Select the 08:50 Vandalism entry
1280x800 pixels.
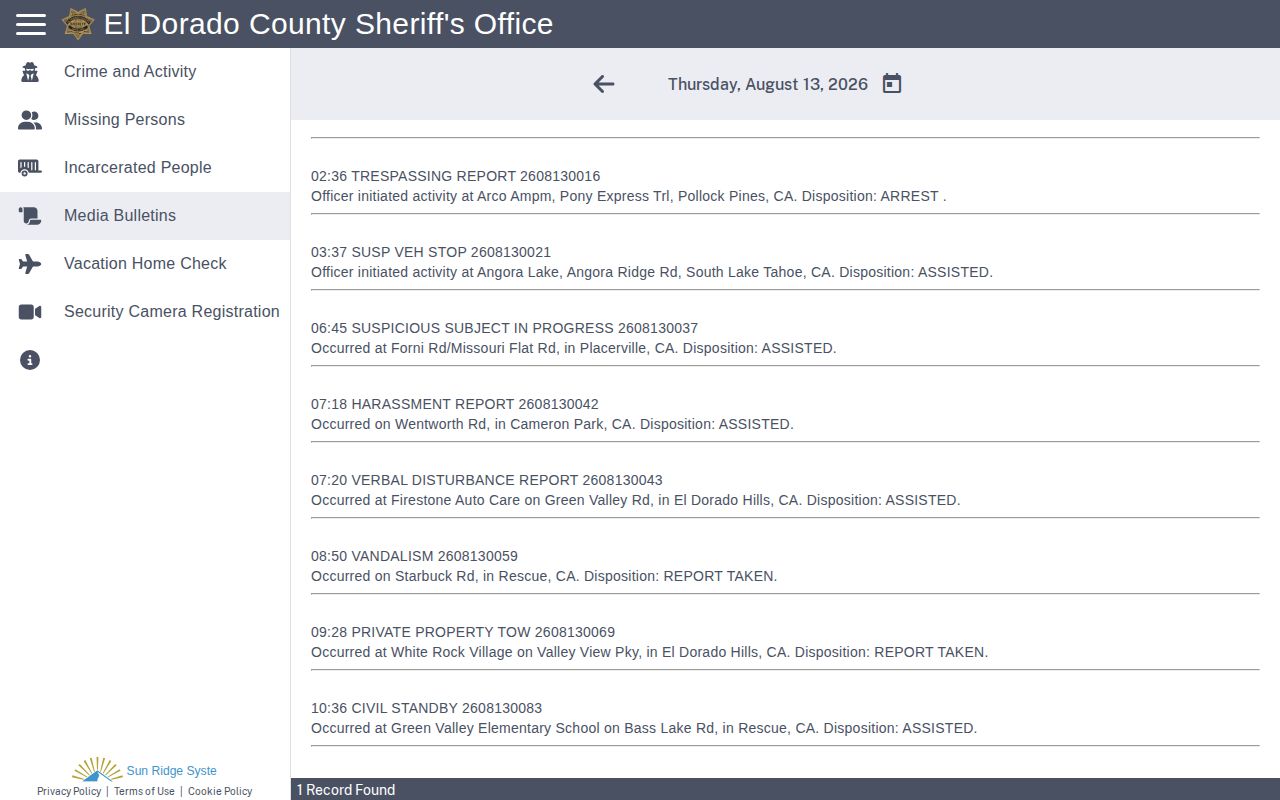pyautogui.click(x=414, y=556)
